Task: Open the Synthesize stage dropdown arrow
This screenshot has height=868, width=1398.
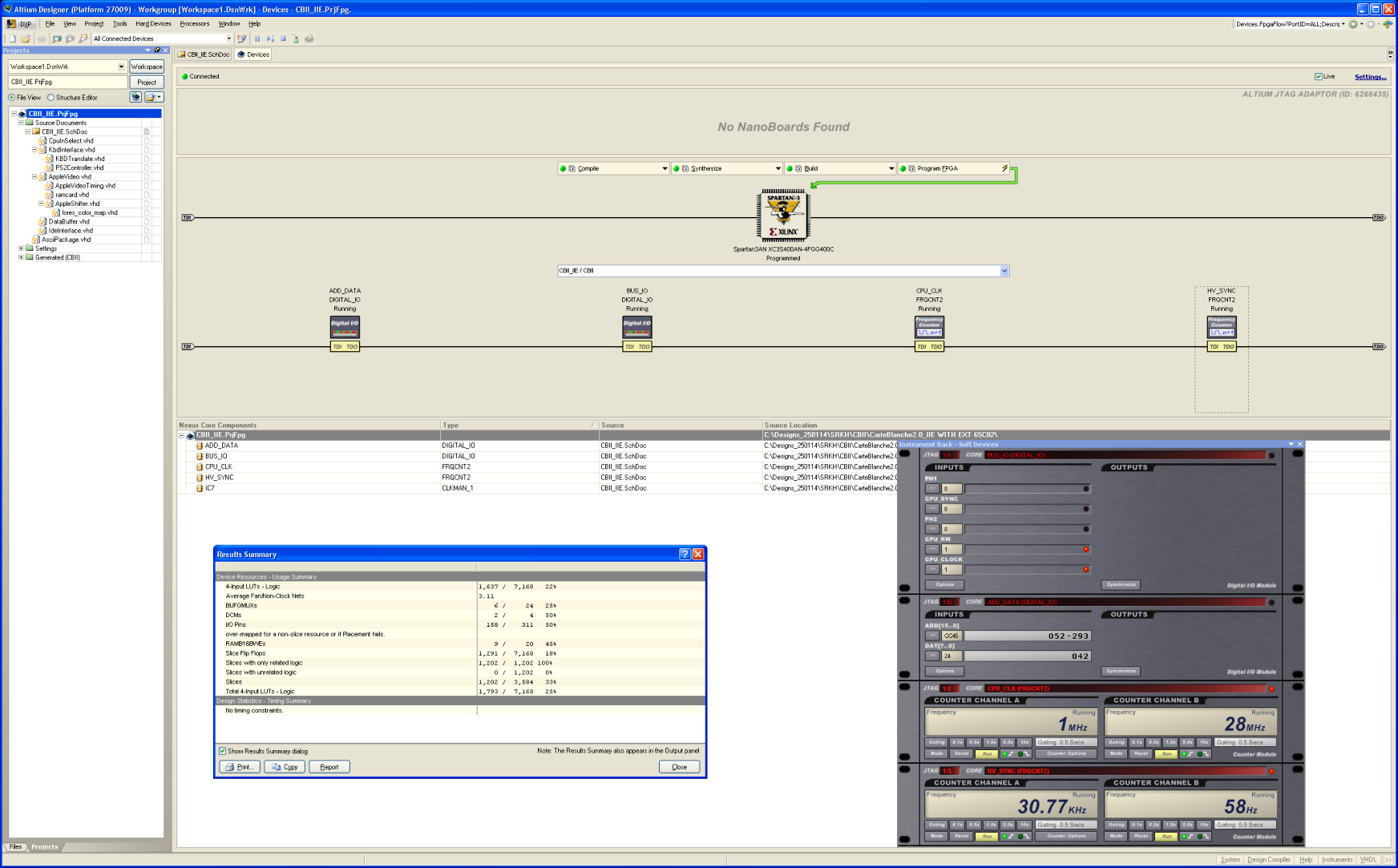Action: tap(778, 168)
